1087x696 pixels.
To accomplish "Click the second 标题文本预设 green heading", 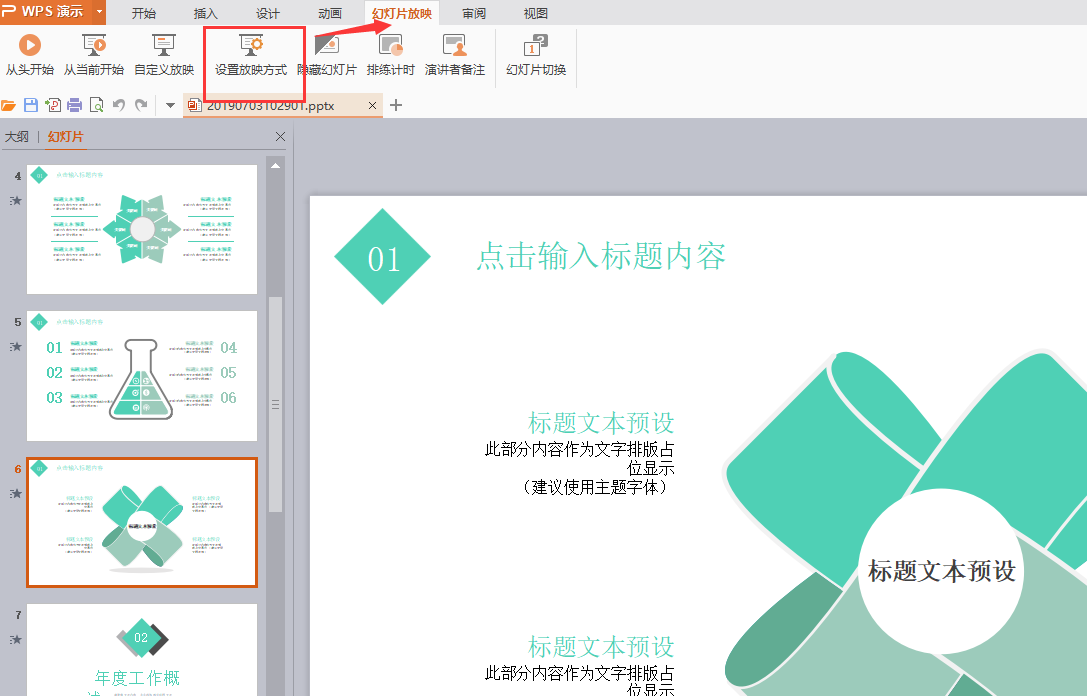I will click(601, 646).
